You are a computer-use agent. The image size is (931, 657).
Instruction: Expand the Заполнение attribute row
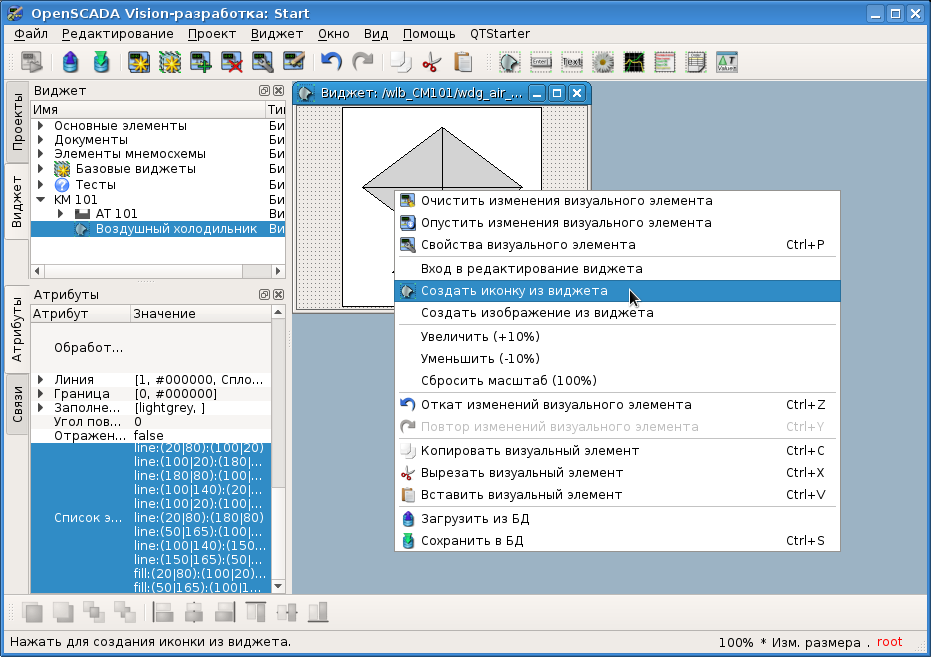point(40,408)
